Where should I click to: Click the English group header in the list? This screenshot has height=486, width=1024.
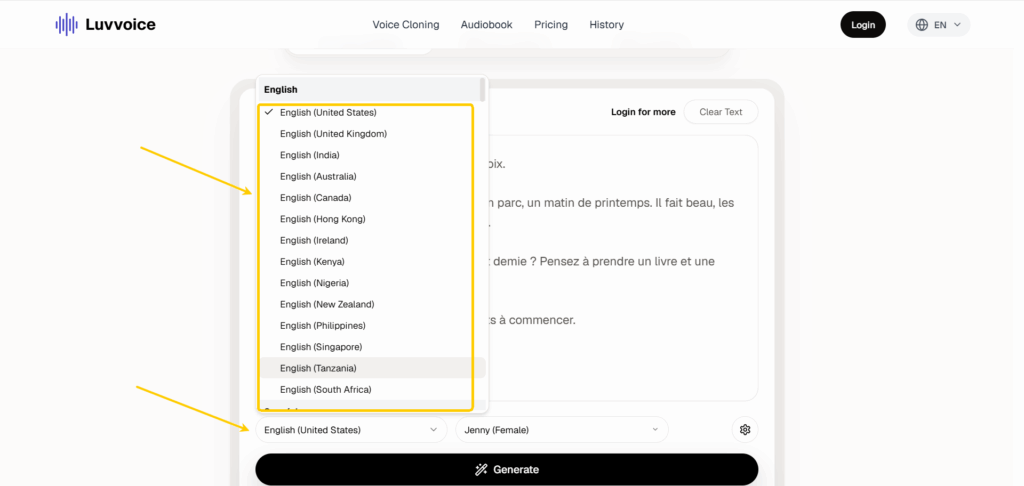point(368,89)
